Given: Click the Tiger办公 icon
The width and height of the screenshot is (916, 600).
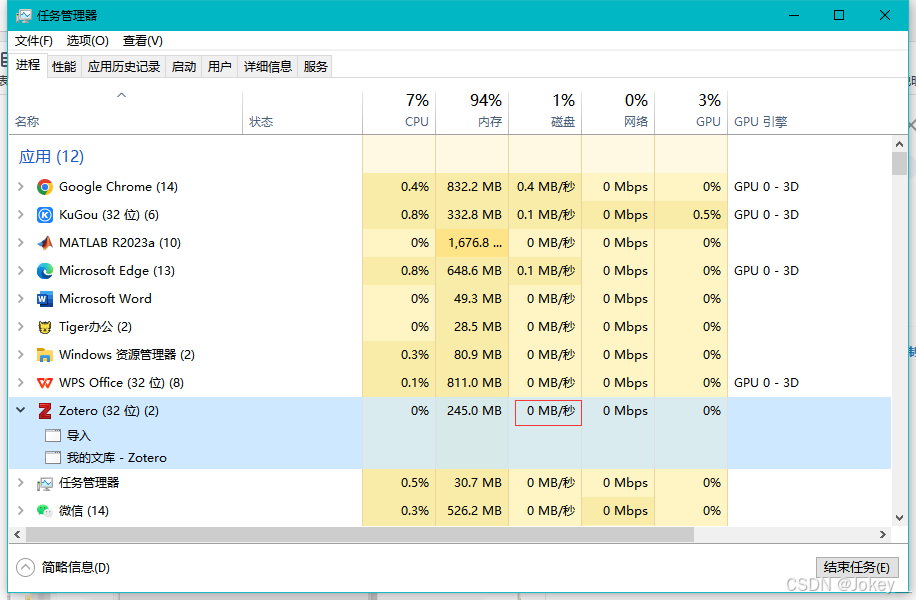Looking at the screenshot, I should (44, 327).
